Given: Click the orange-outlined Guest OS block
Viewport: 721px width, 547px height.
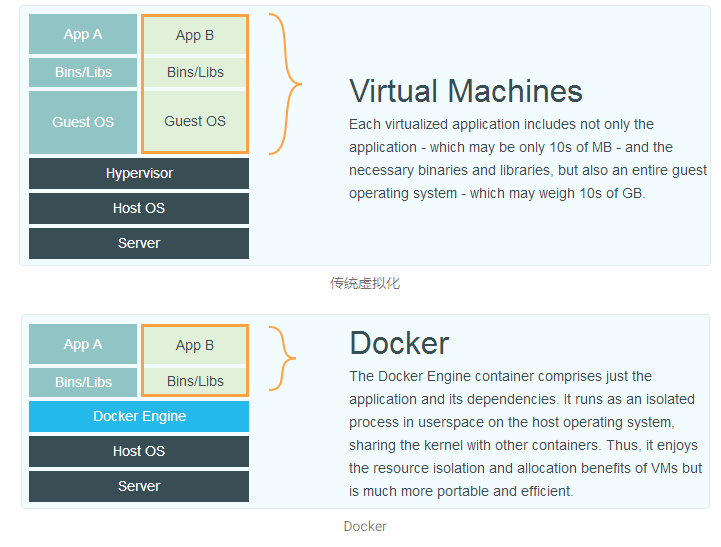Looking at the screenshot, I should tap(195, 121).
